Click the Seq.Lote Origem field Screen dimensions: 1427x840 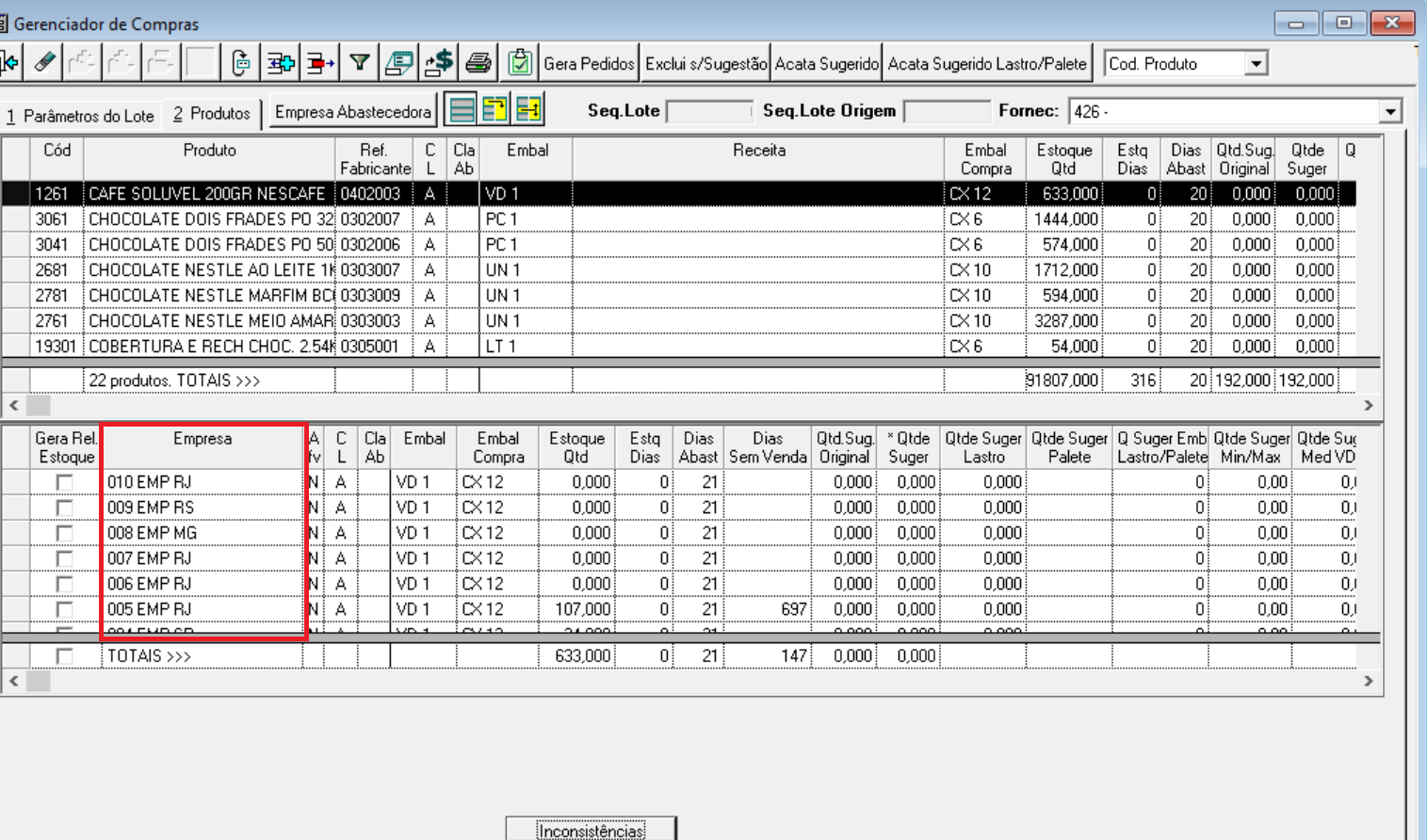click(x=947, y=111)
